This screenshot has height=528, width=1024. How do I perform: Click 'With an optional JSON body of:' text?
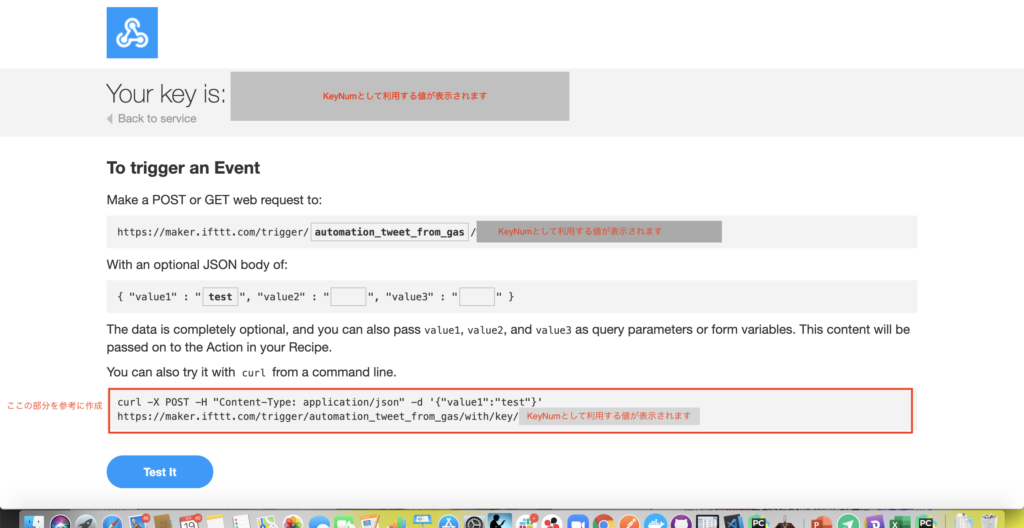point(197,265)
